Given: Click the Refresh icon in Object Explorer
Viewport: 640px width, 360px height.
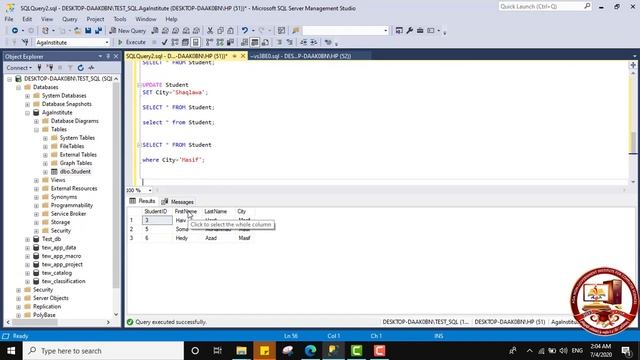Looking at the screenshot, I should click(x=81, y=68).
